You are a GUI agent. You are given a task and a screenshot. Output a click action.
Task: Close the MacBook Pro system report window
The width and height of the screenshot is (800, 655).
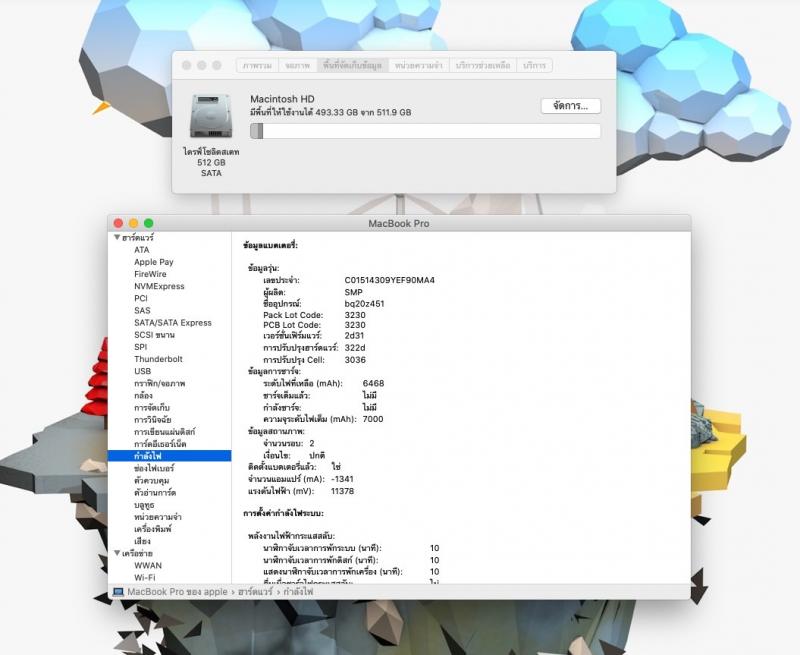click(x=118, y=223)
